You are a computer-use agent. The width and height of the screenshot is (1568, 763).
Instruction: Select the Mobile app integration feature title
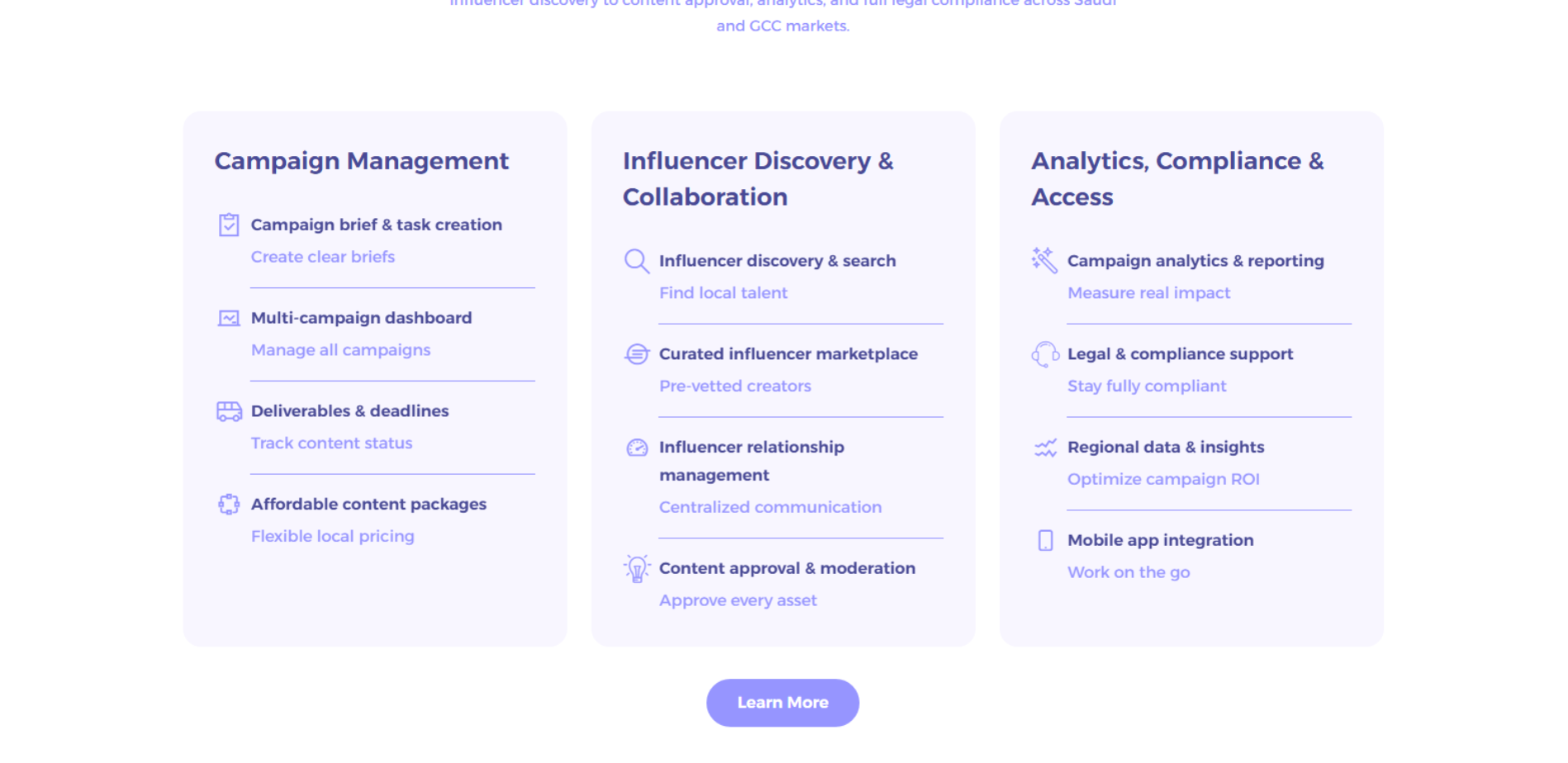tap(1160, 540)
